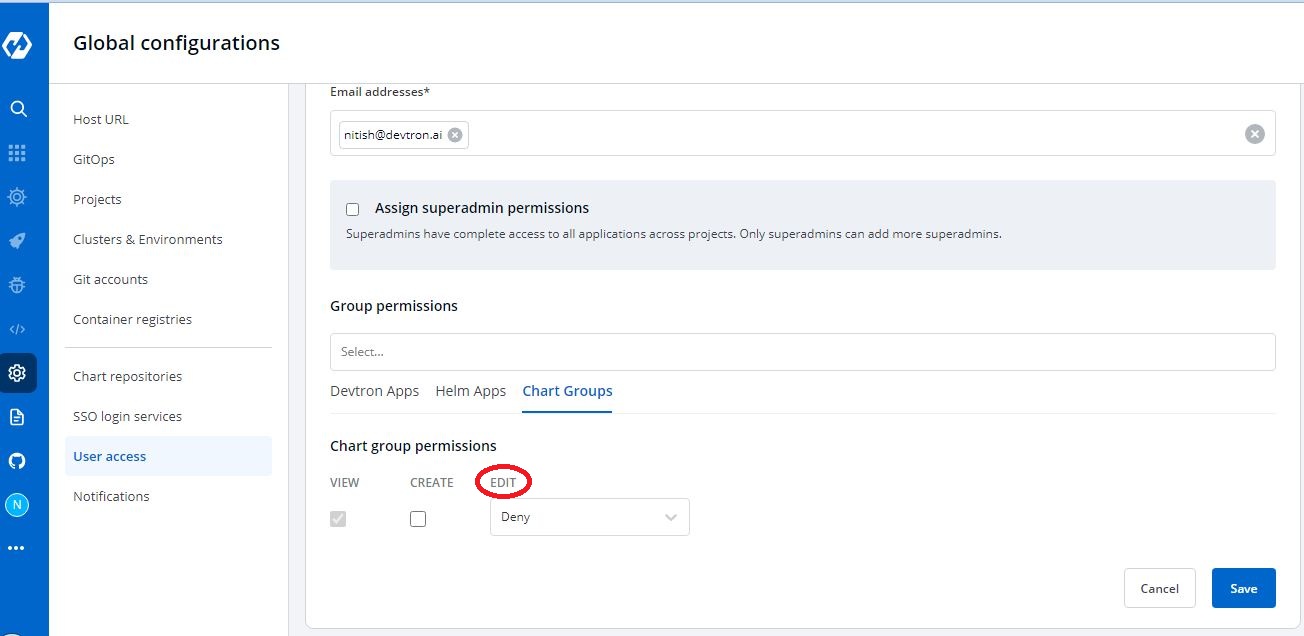
Task: Open the EDIT permission Deny dropdown
Action: [589, 517]
